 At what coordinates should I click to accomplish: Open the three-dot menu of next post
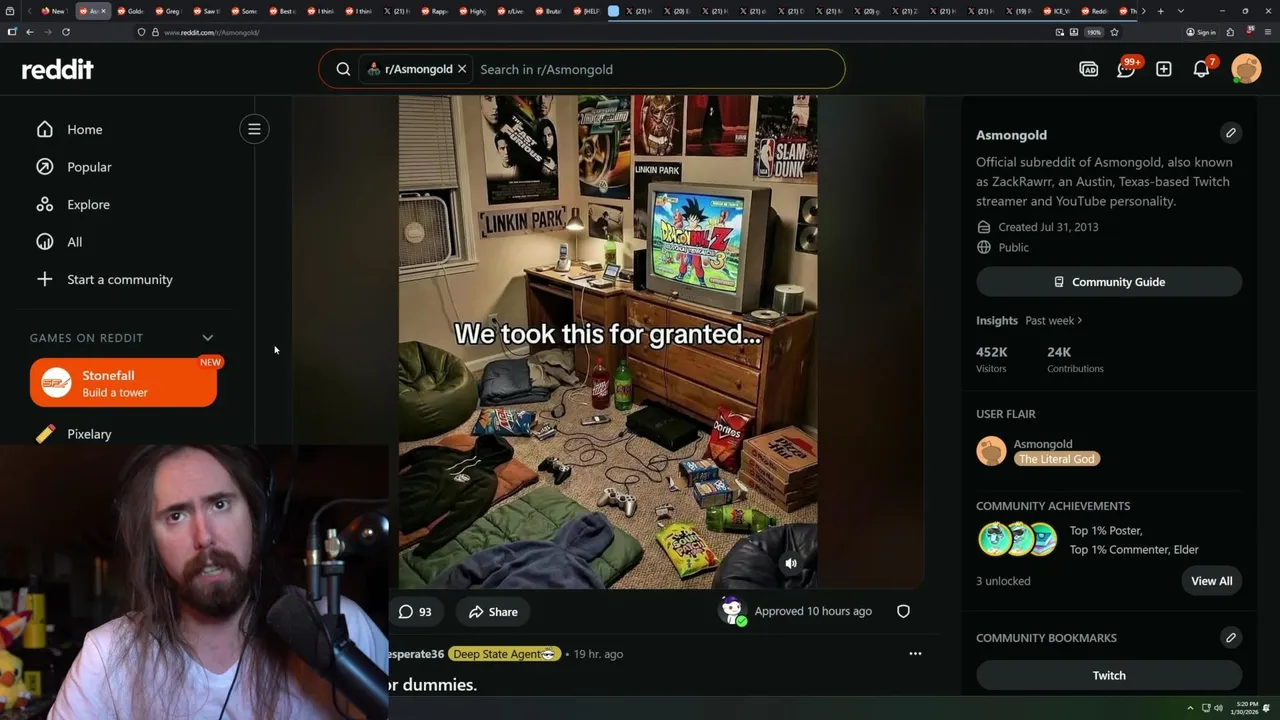coord(915,654)
